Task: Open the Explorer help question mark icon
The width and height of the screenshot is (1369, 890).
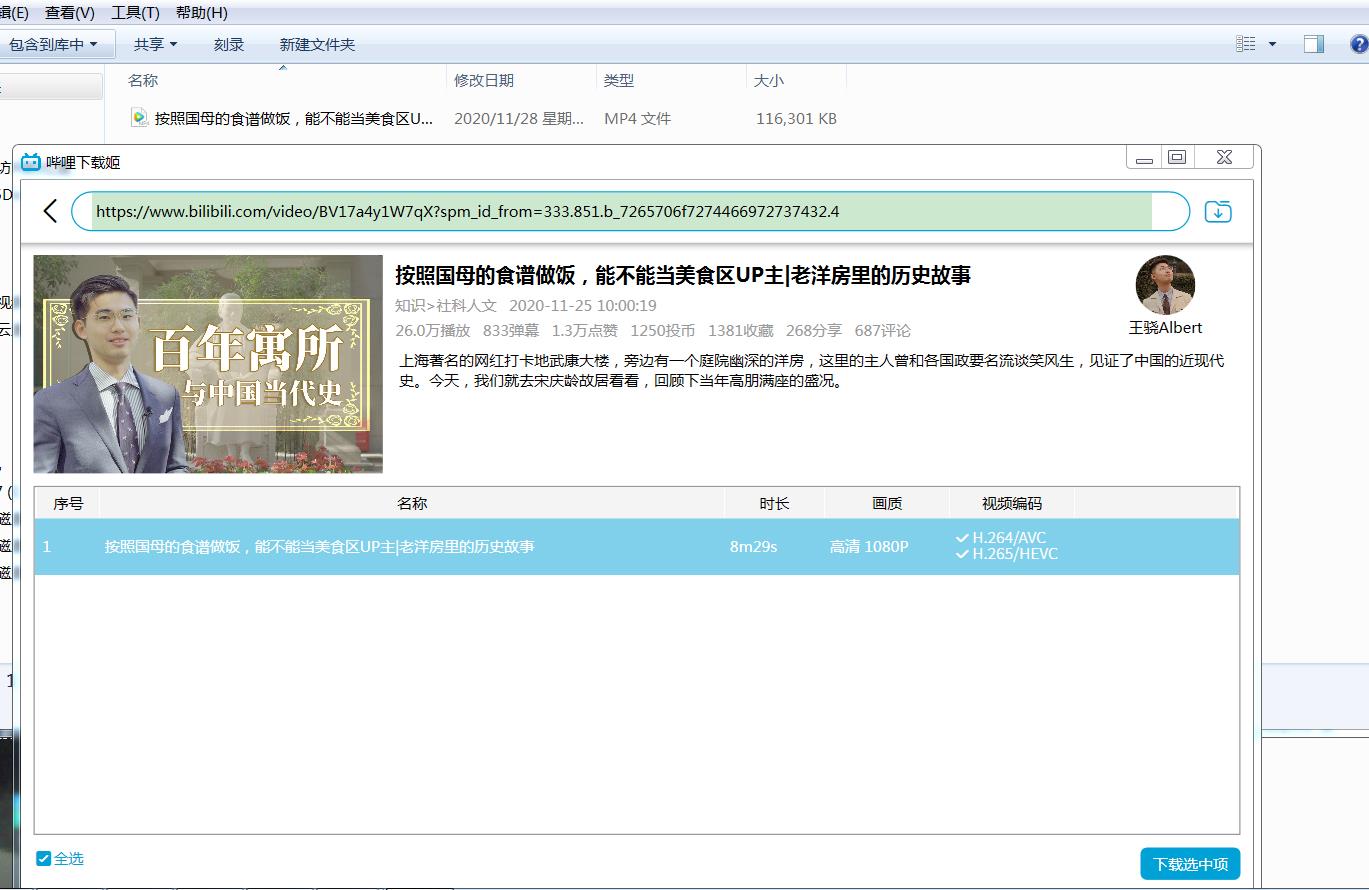Action: (1359, 44)
